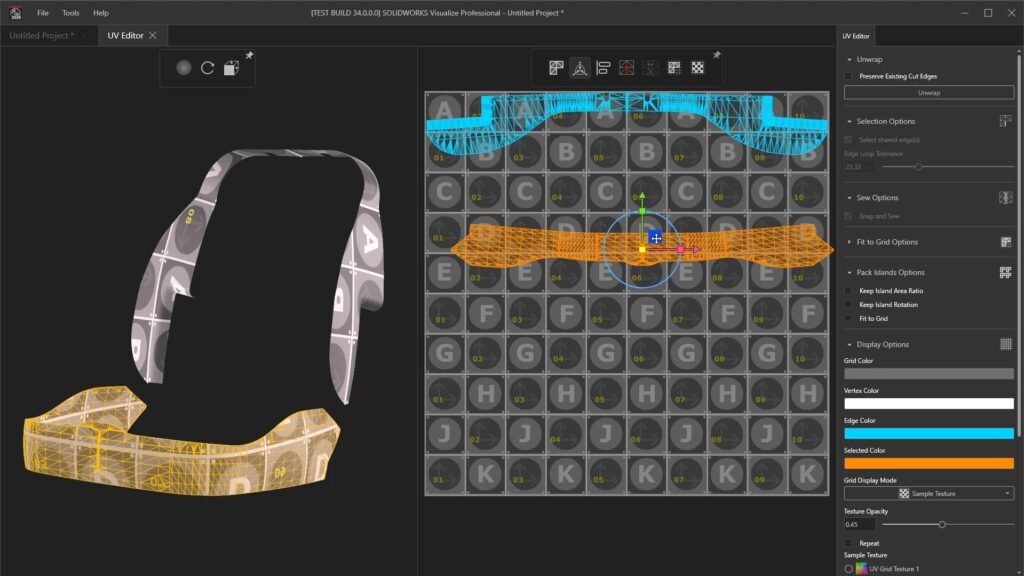This screenshot has width=1024, height=576.
Task: Open the Help menu
Action: (x=101, y=12)
